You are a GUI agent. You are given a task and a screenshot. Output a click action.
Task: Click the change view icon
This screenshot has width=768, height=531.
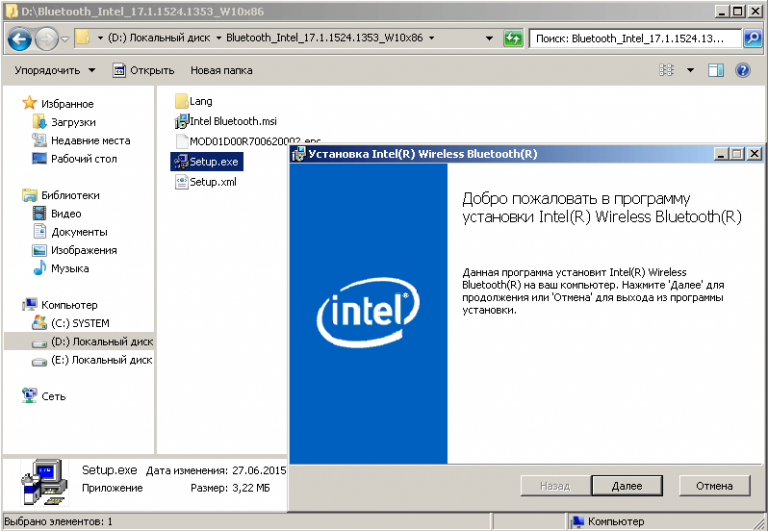coord(668,71)
